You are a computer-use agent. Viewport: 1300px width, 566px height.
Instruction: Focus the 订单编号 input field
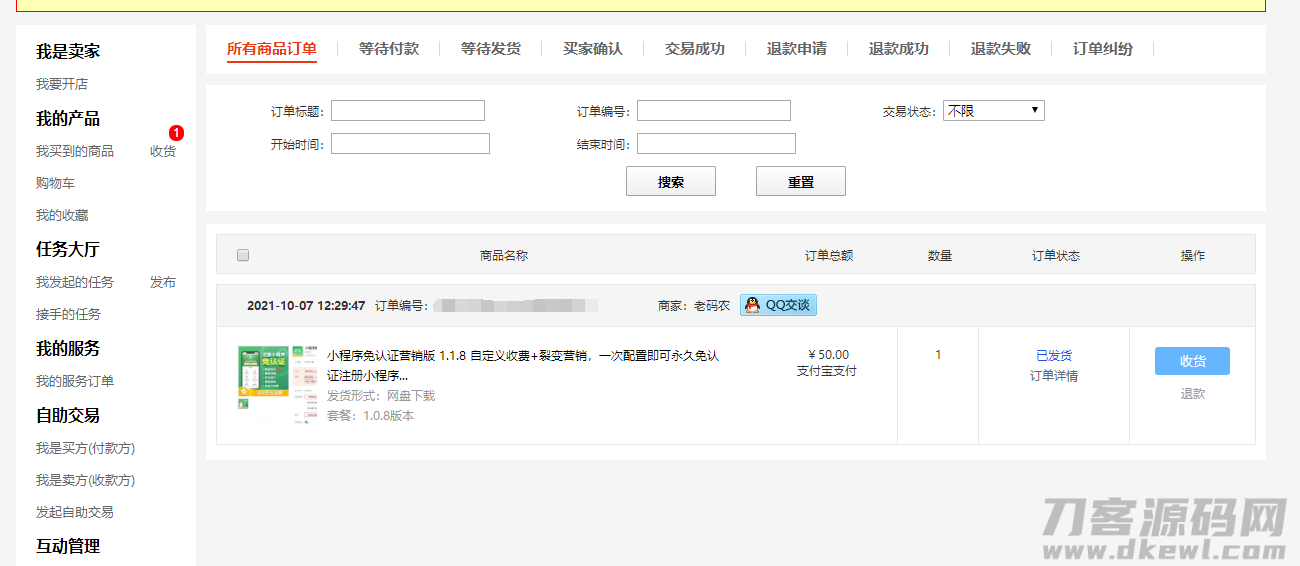coord(714,111)
